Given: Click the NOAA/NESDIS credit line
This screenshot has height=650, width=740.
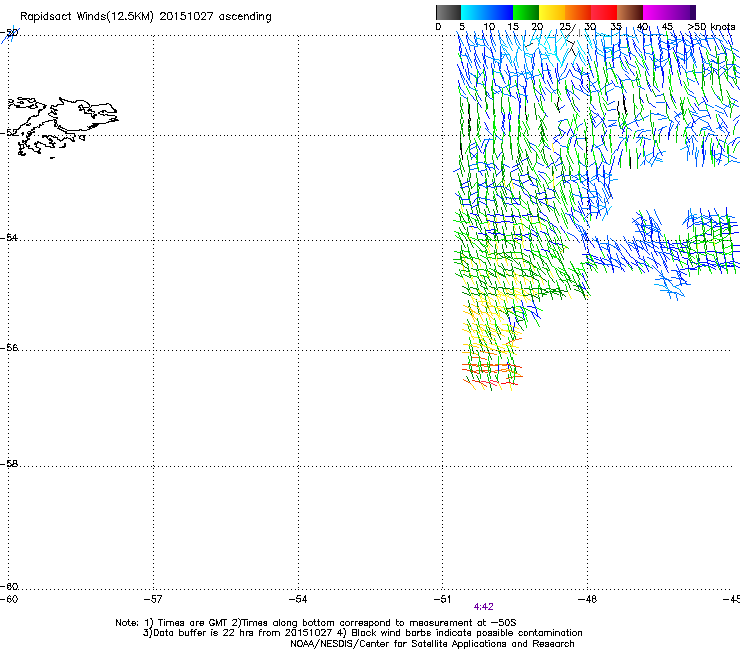Looking at the screenshot, I should 432,644.
